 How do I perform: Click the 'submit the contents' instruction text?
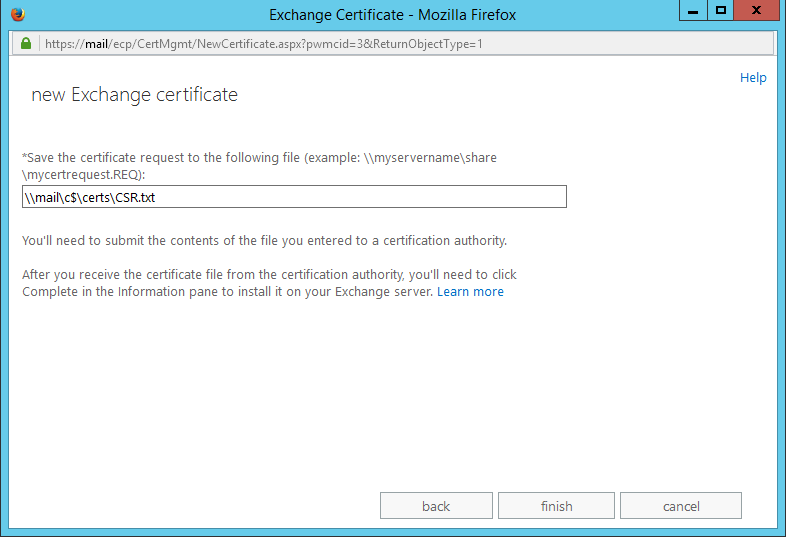pyautogui.click(x=265, y=240)
